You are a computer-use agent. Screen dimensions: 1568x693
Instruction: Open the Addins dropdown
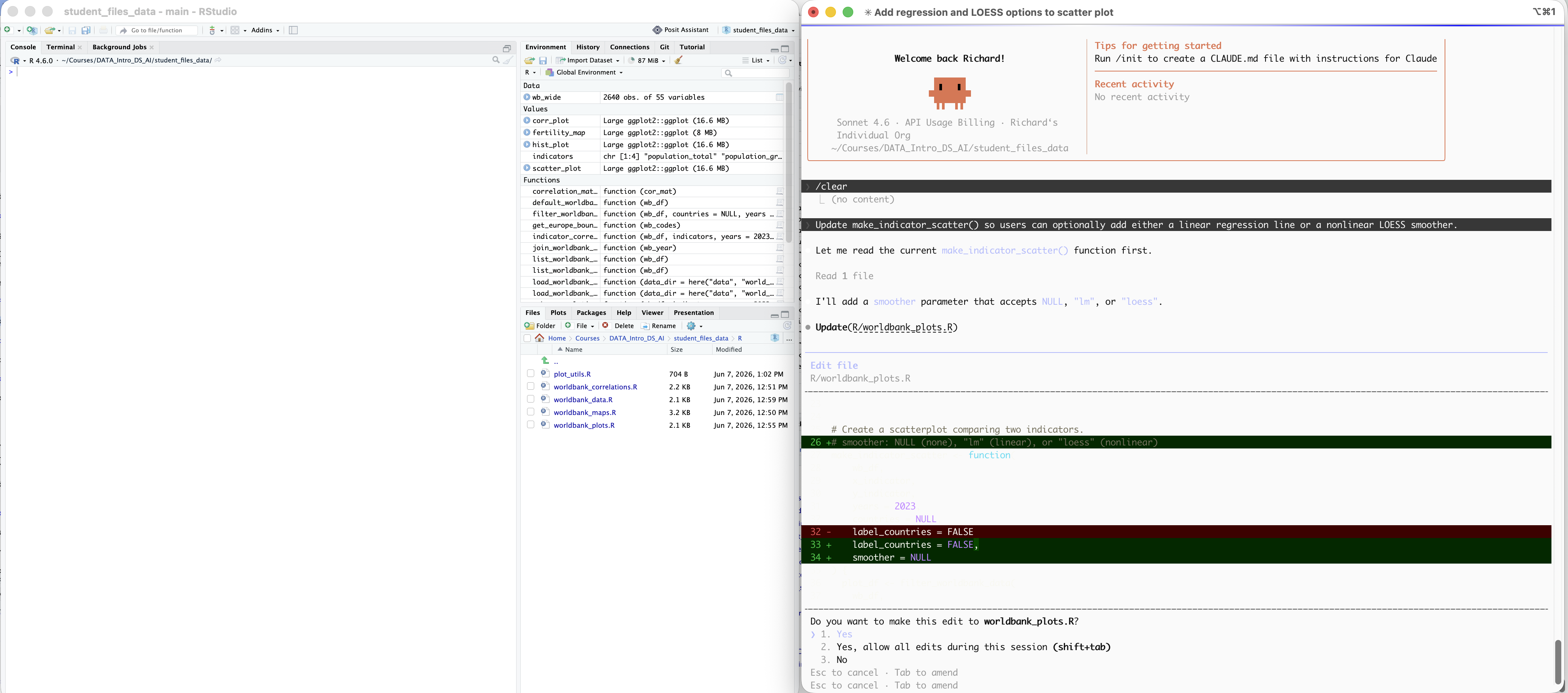[265, 30]
